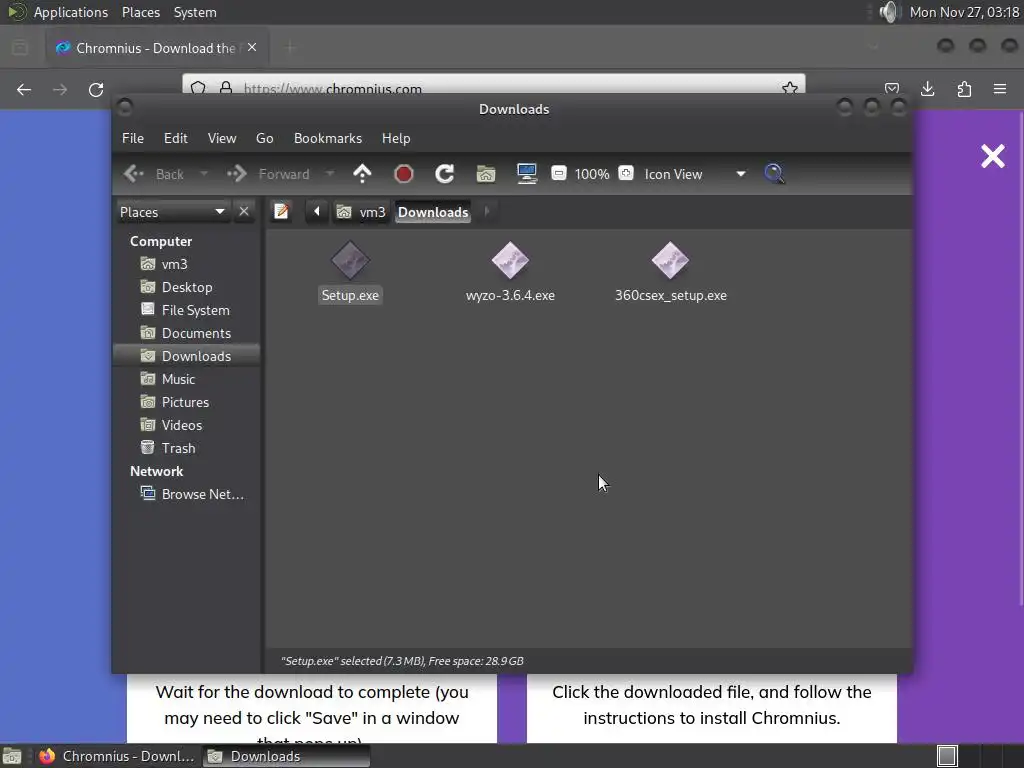Image resolution: width=1024 pixels, height=768 pixels.
Task: Open the Back history dropdown arrow
Action: (204, 174)
